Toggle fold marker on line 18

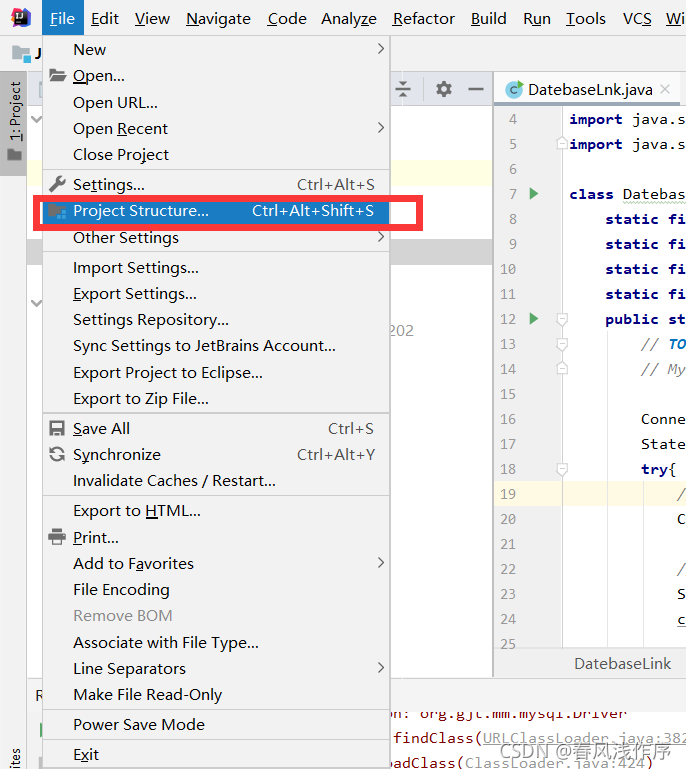point(562,469)
